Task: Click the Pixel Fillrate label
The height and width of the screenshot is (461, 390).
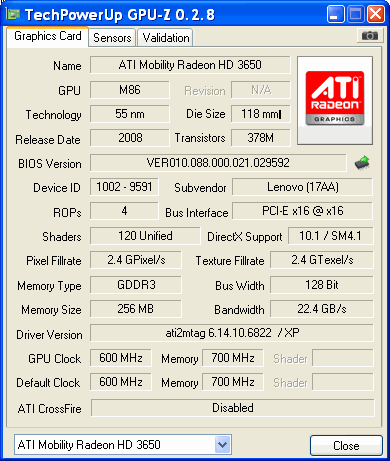Action: [x=54, y=261]
